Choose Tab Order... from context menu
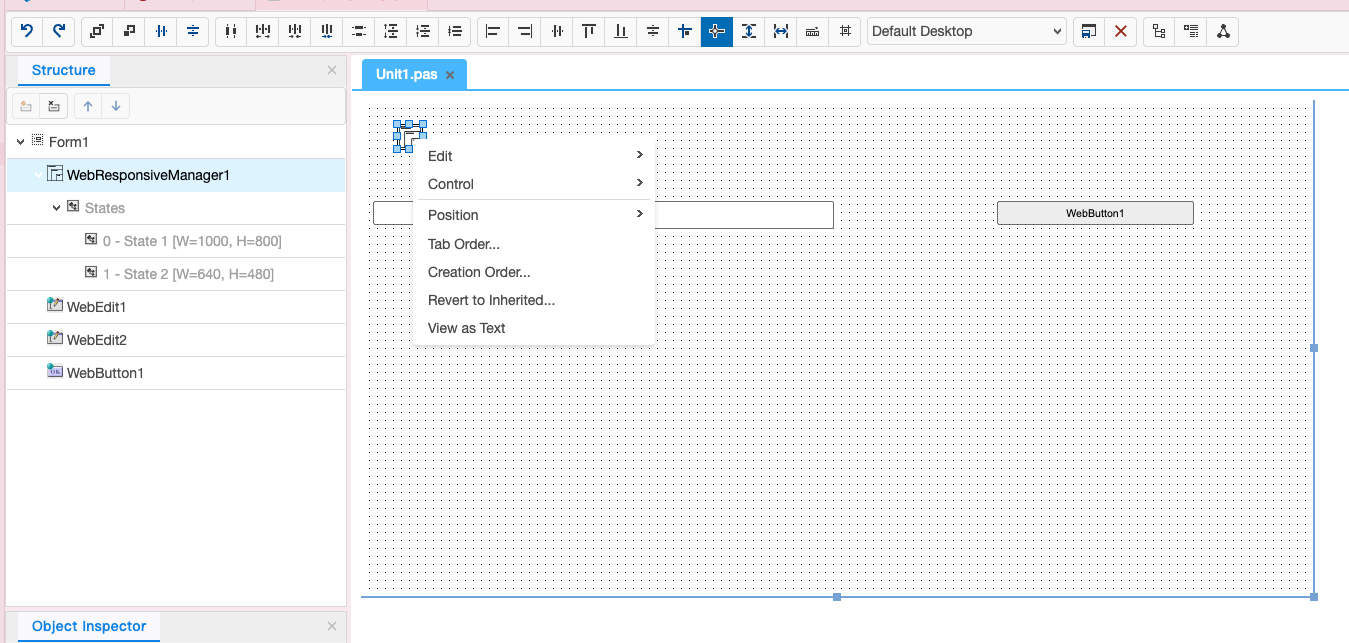This screenshot has height=643, width=1349. point(464,244)
